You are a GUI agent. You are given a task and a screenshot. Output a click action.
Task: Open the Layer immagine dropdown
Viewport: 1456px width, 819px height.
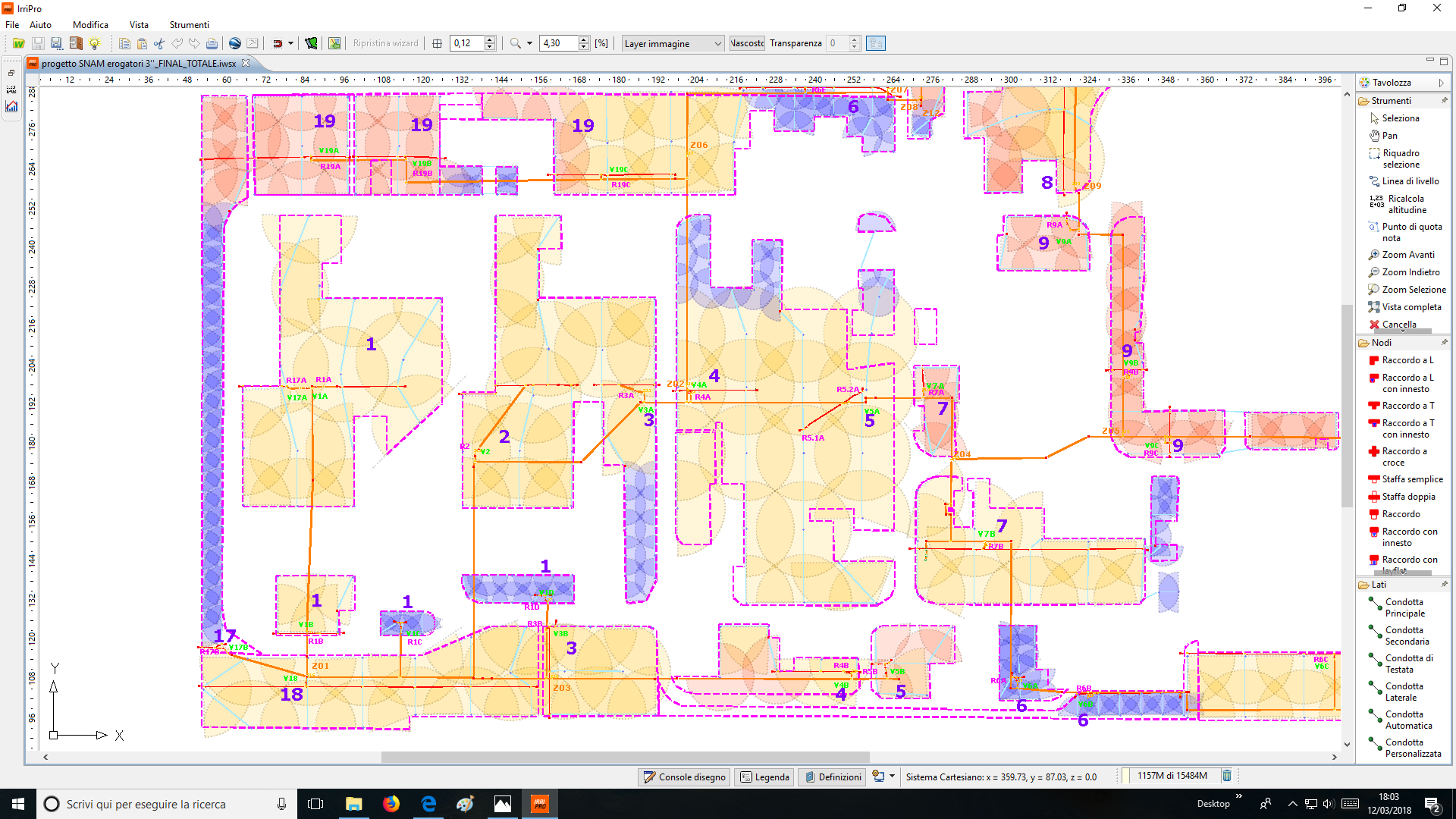pos(673,43)
